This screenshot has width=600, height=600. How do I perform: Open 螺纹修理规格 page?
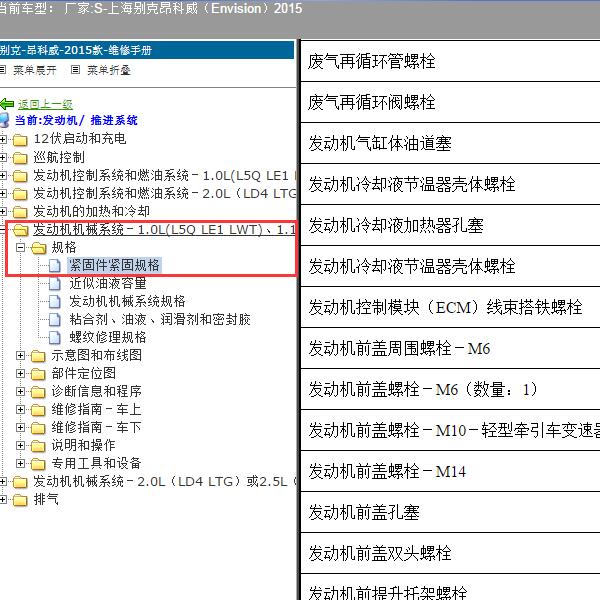108,337
